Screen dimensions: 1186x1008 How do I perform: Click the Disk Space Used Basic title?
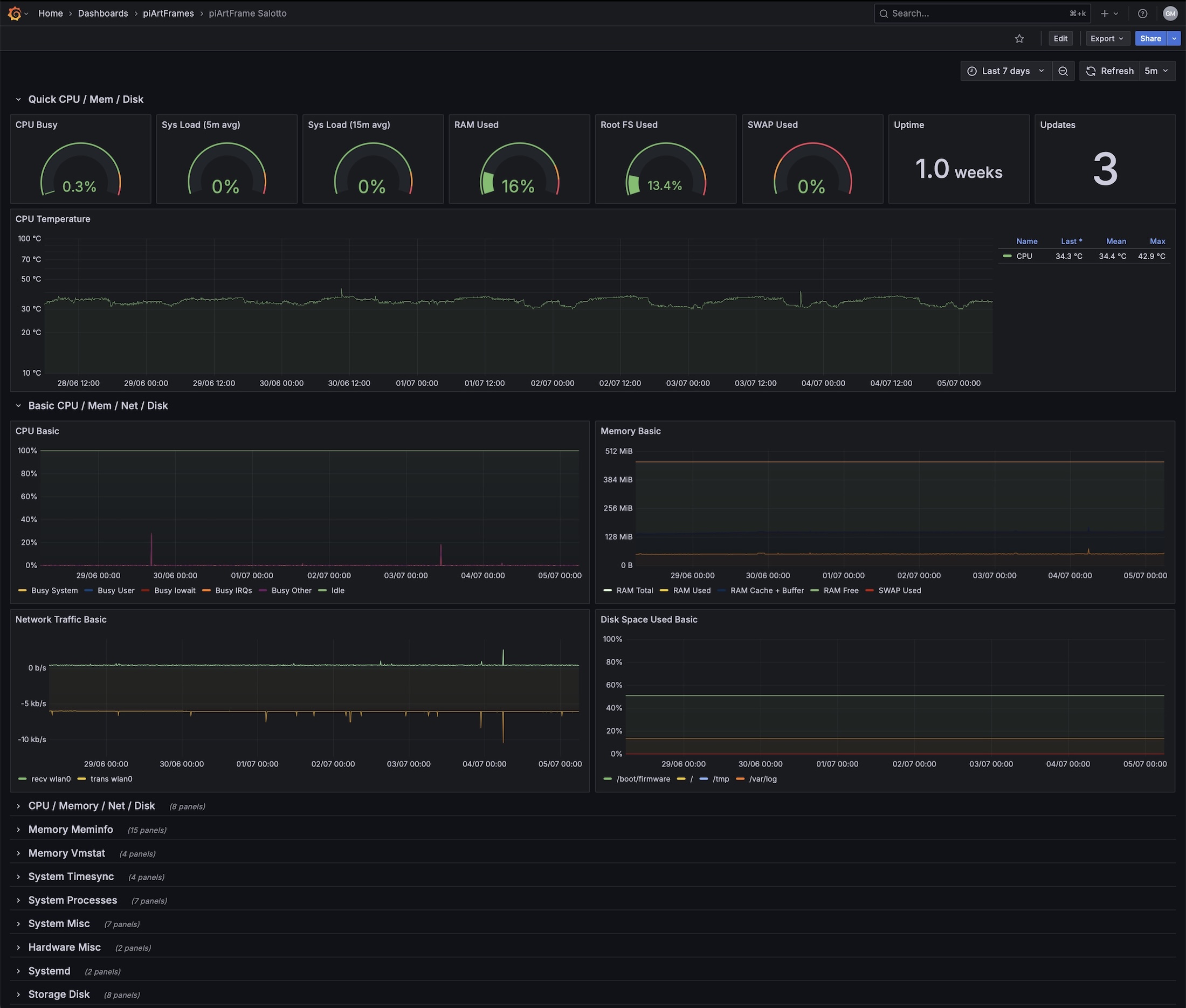[x=649, y=619]
